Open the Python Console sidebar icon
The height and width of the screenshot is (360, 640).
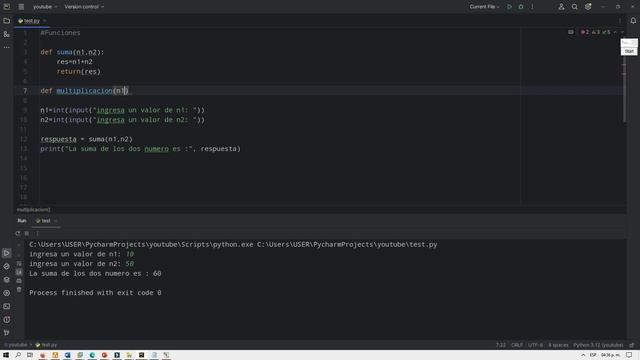[x=7, y=266]
